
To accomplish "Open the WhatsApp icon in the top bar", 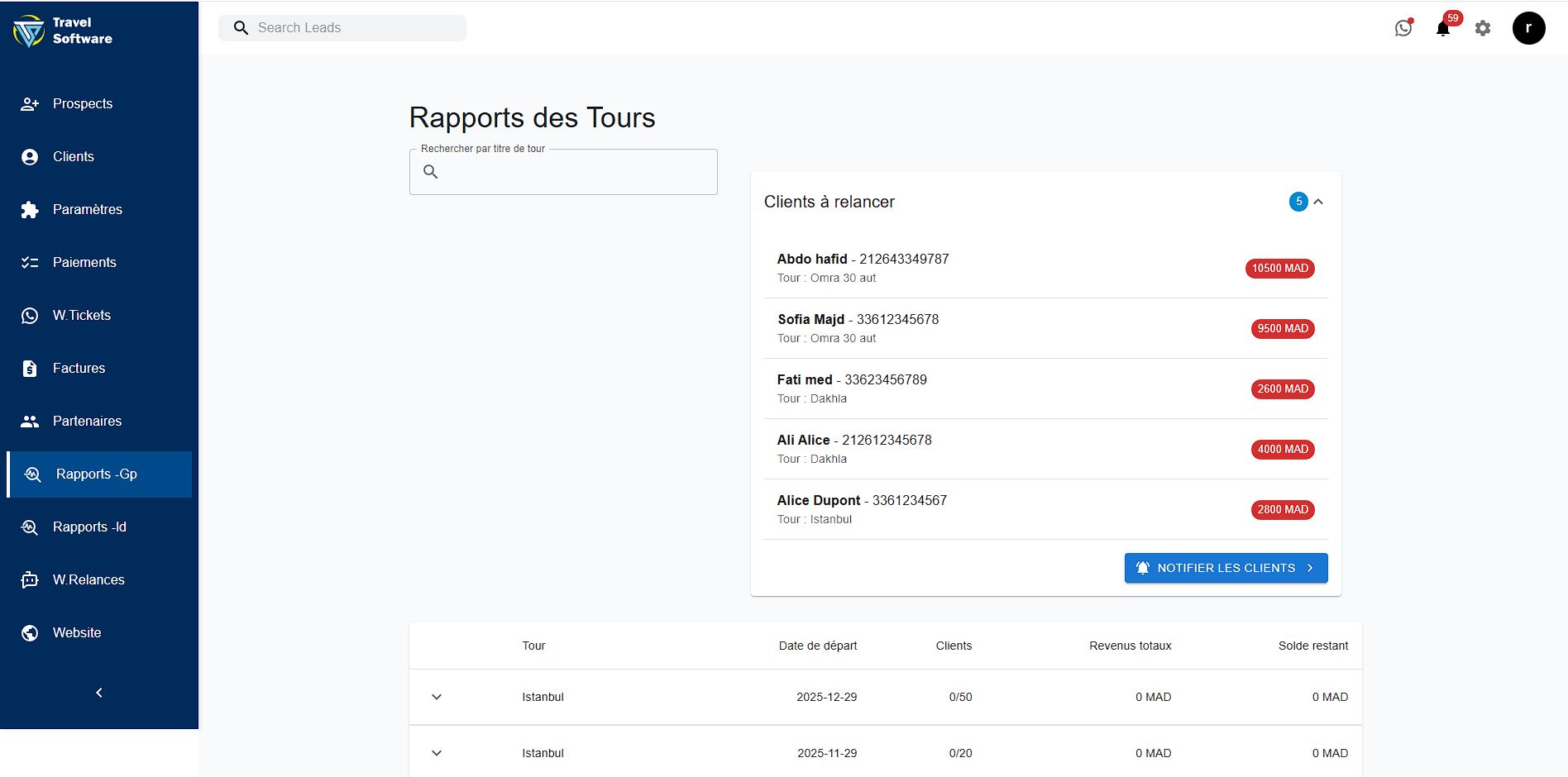I will [x=1403, y=27].
